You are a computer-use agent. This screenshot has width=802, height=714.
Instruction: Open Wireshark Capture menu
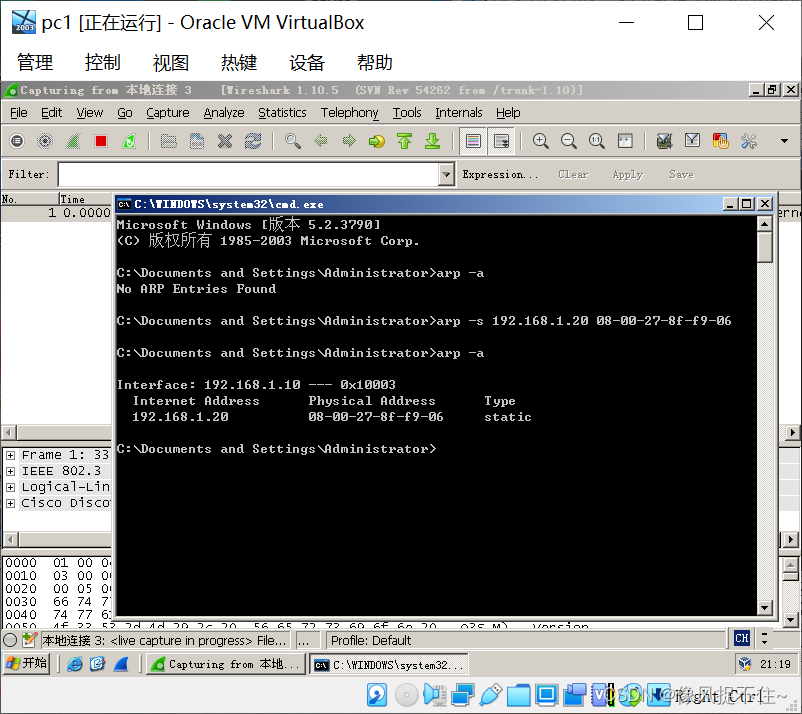click(168, 113)
